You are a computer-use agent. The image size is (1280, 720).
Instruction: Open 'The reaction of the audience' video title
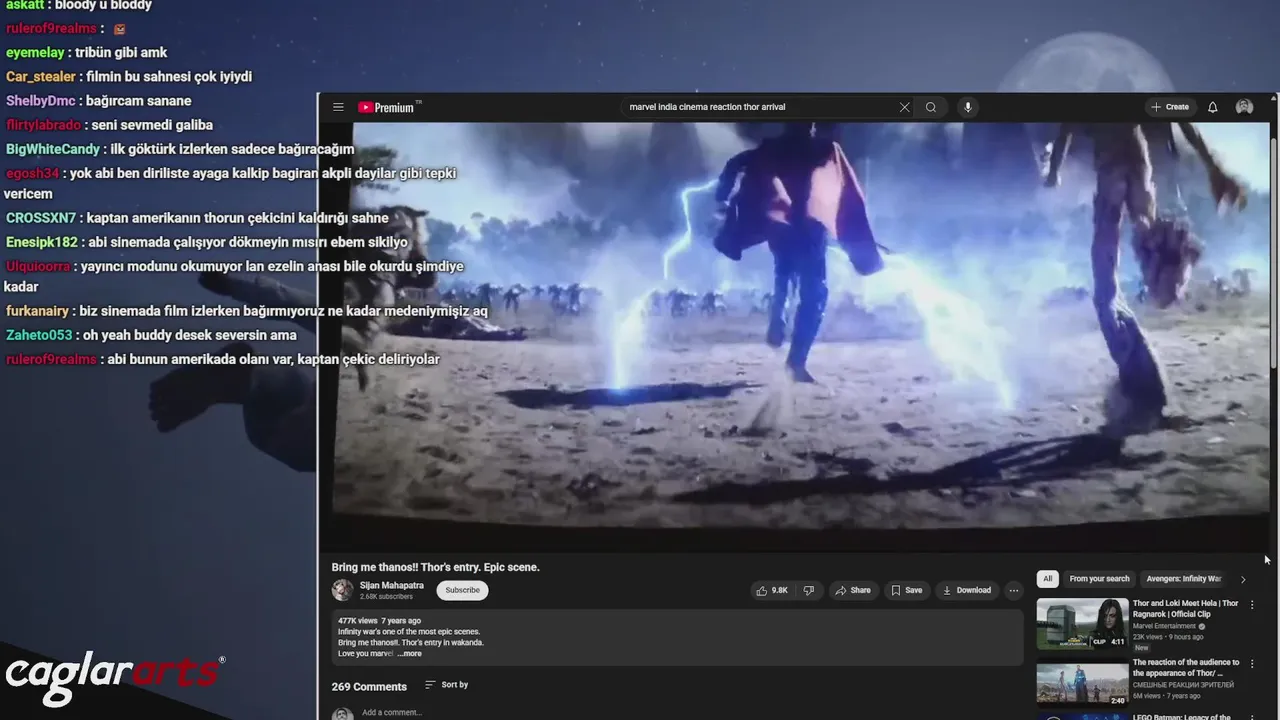click(x=1186, y=667)
